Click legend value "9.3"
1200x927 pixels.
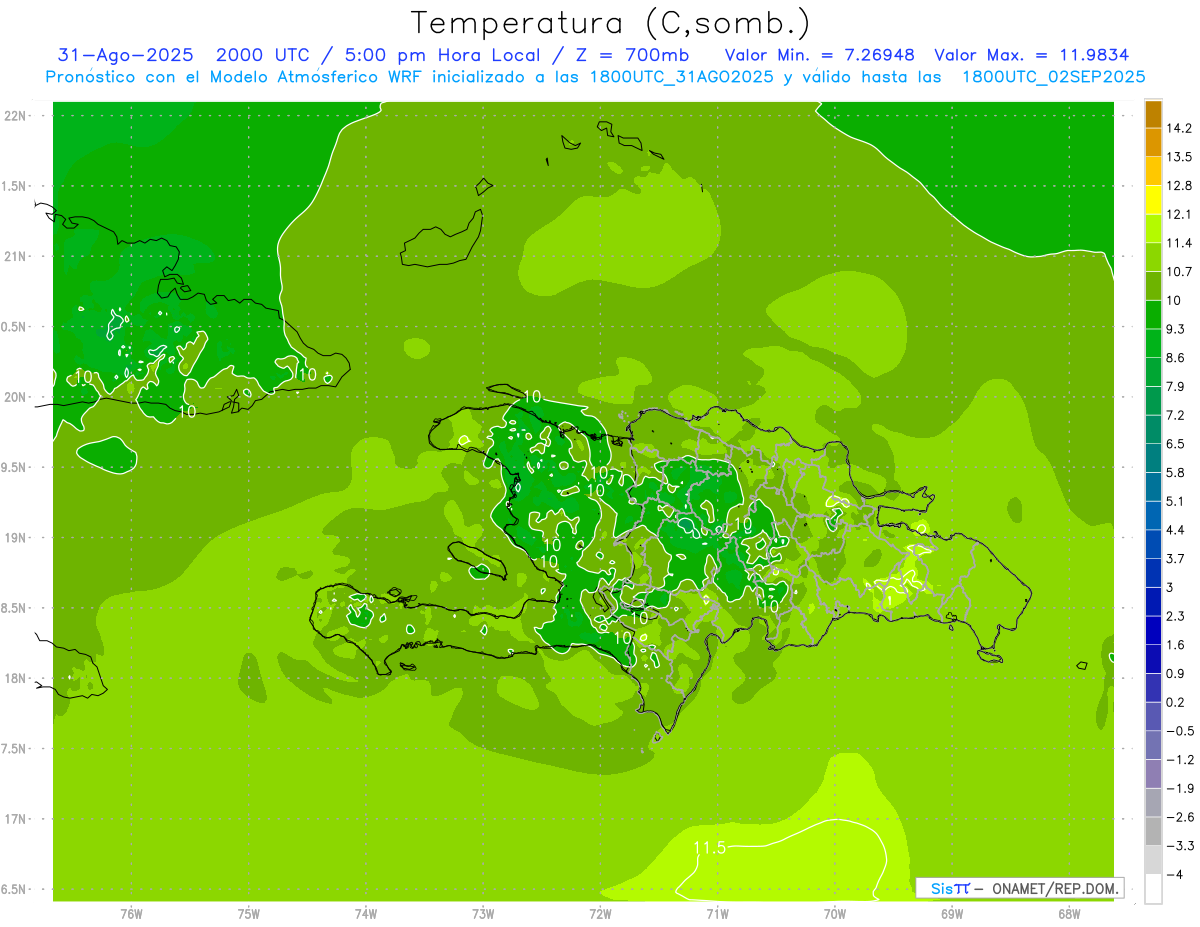click(x=1176, y=329)
